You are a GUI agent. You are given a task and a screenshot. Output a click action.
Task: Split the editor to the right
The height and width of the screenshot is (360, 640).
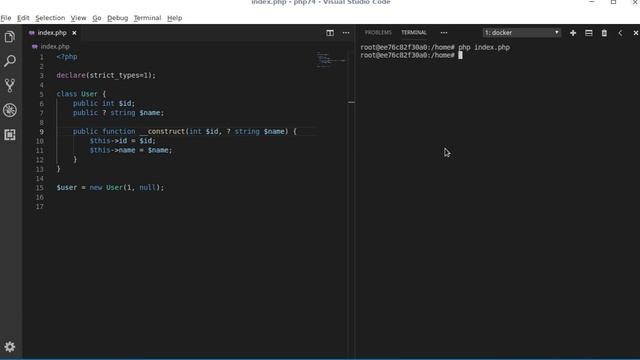(x=330, y=33)
